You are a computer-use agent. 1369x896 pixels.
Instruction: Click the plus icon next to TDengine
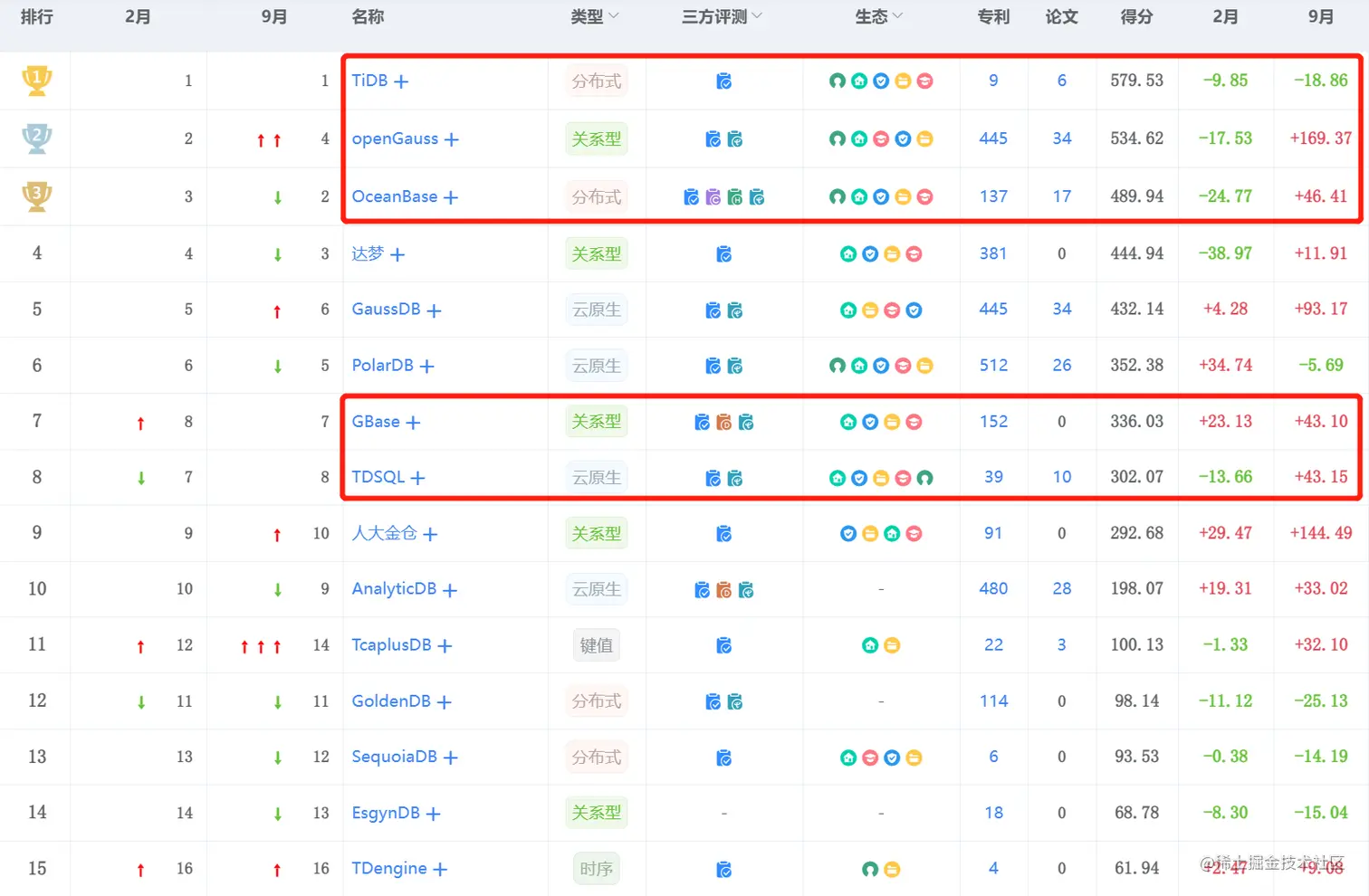[440, 870]
